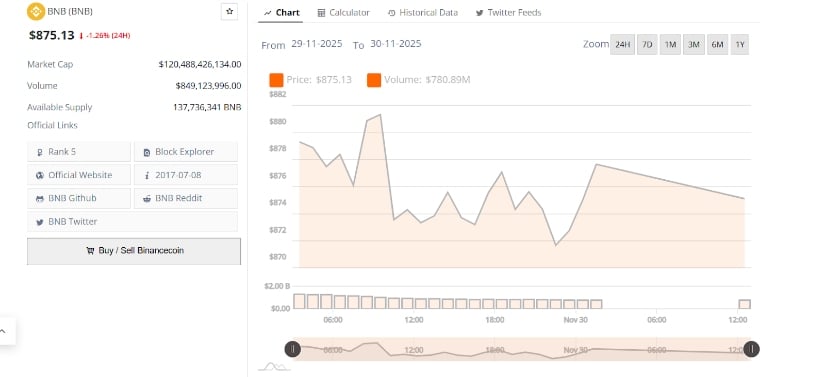Click the small chart logo below navigator
Image resolution: width=825 pixels, height=377 pixels.
(274, 366)
